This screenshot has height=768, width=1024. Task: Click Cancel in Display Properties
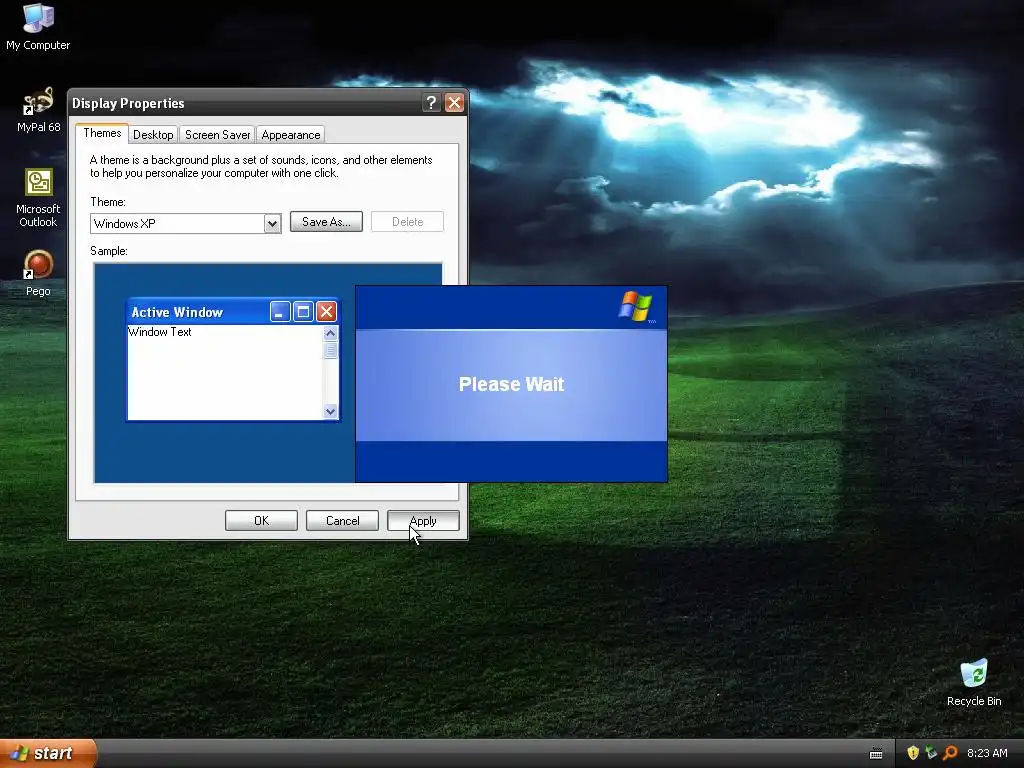click(342, 520)
